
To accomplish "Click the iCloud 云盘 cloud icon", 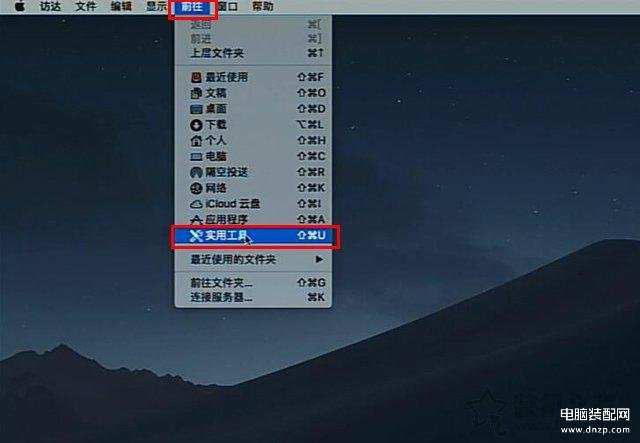I will (196, 204).
